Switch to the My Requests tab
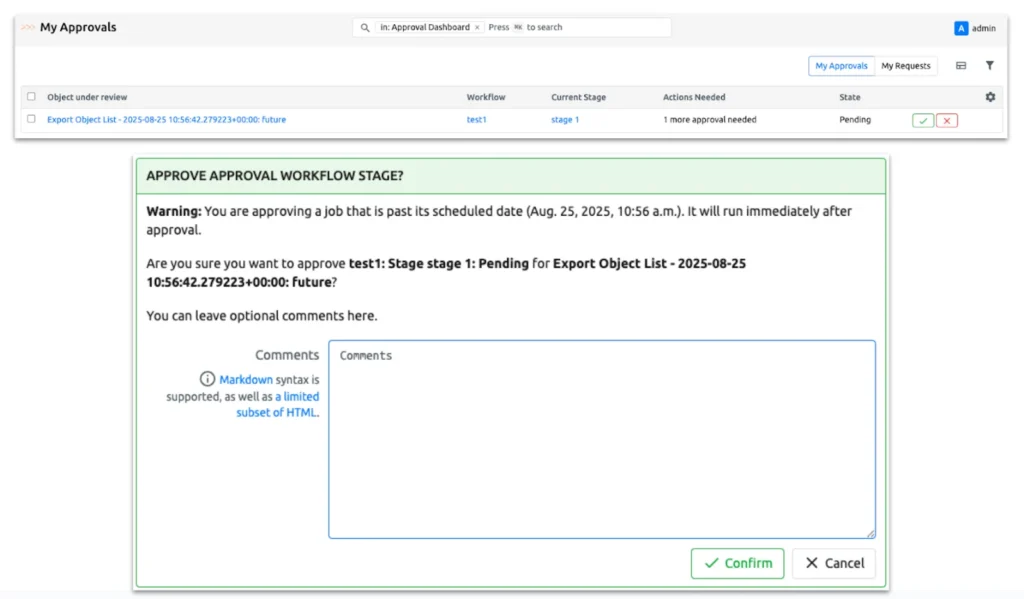This screenshot has height=599, width=1024. 905,65
